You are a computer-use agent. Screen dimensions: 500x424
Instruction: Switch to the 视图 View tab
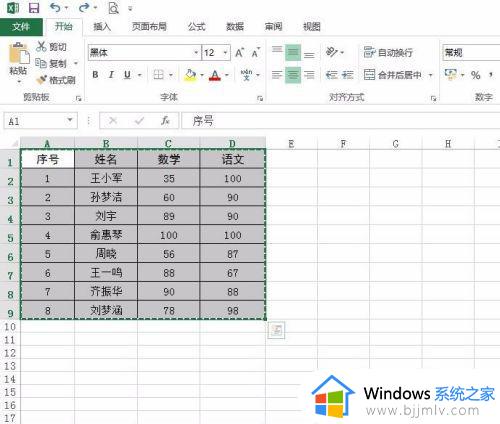click(312, 27)
